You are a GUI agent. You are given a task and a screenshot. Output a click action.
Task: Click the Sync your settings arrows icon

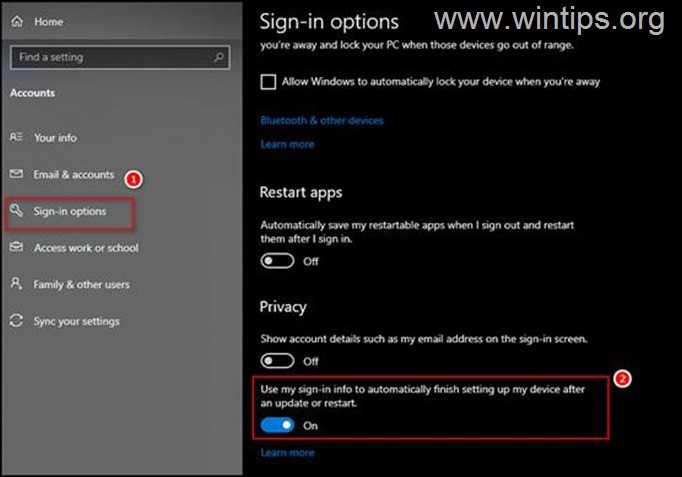click(16, 320)
